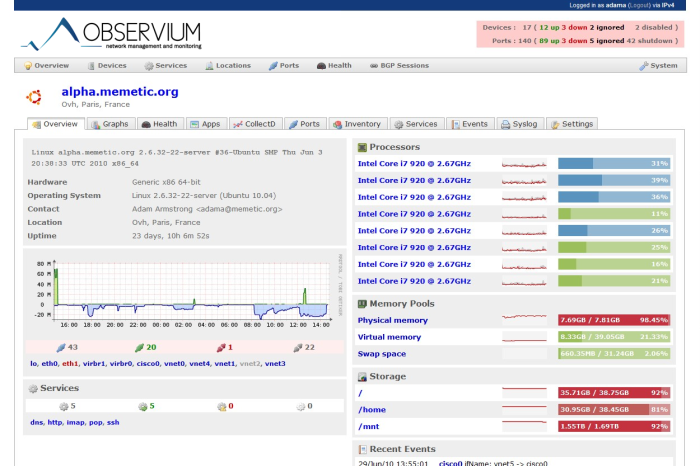Screen dimensions: 700x466
Task: Open the BGP Sessions menu
Action: pyautogui.click(x=400, y=66)
